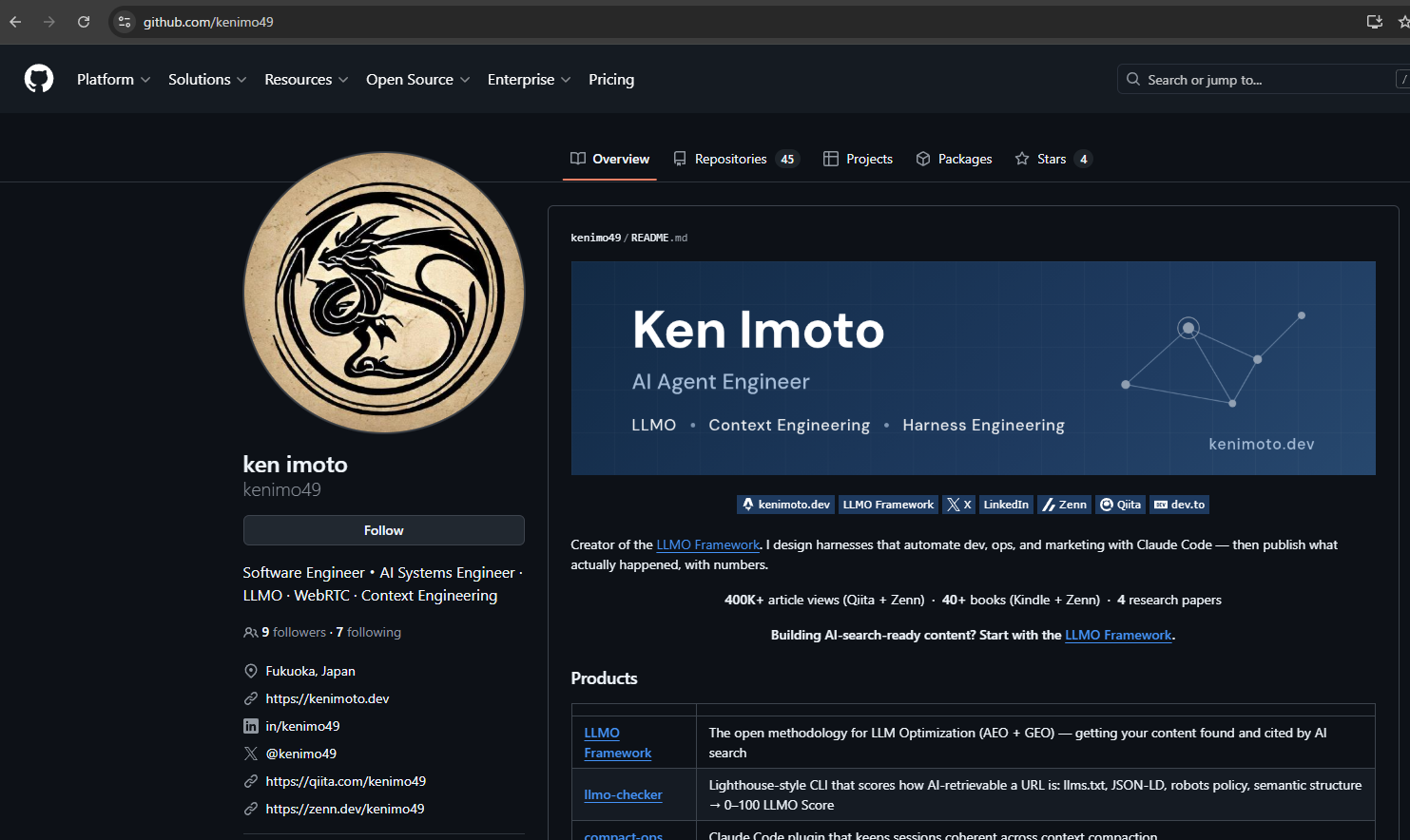Click the Ken Imoto banner image

(973, 368)
